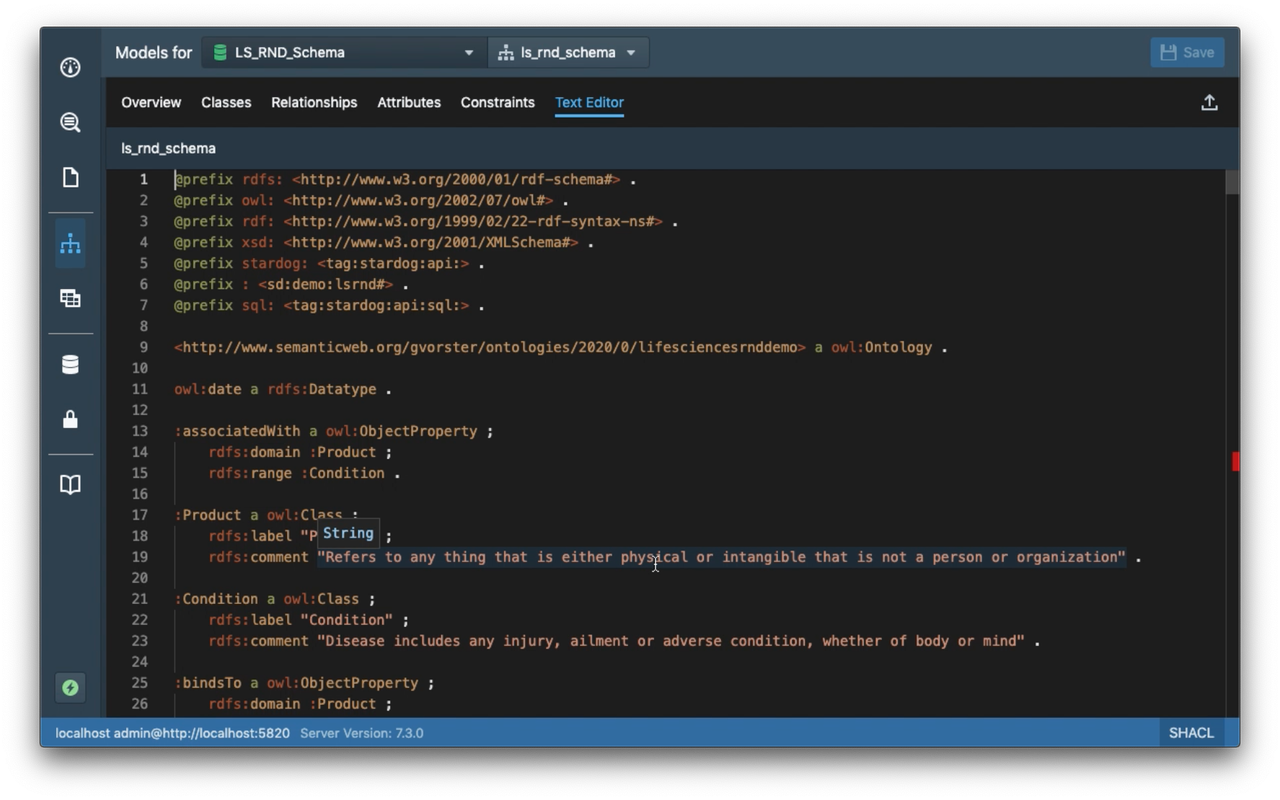The image size is (1280, 800).
Task: Expand the LS_RND_Schema database dropdown
Action: [x=343, y=53]
